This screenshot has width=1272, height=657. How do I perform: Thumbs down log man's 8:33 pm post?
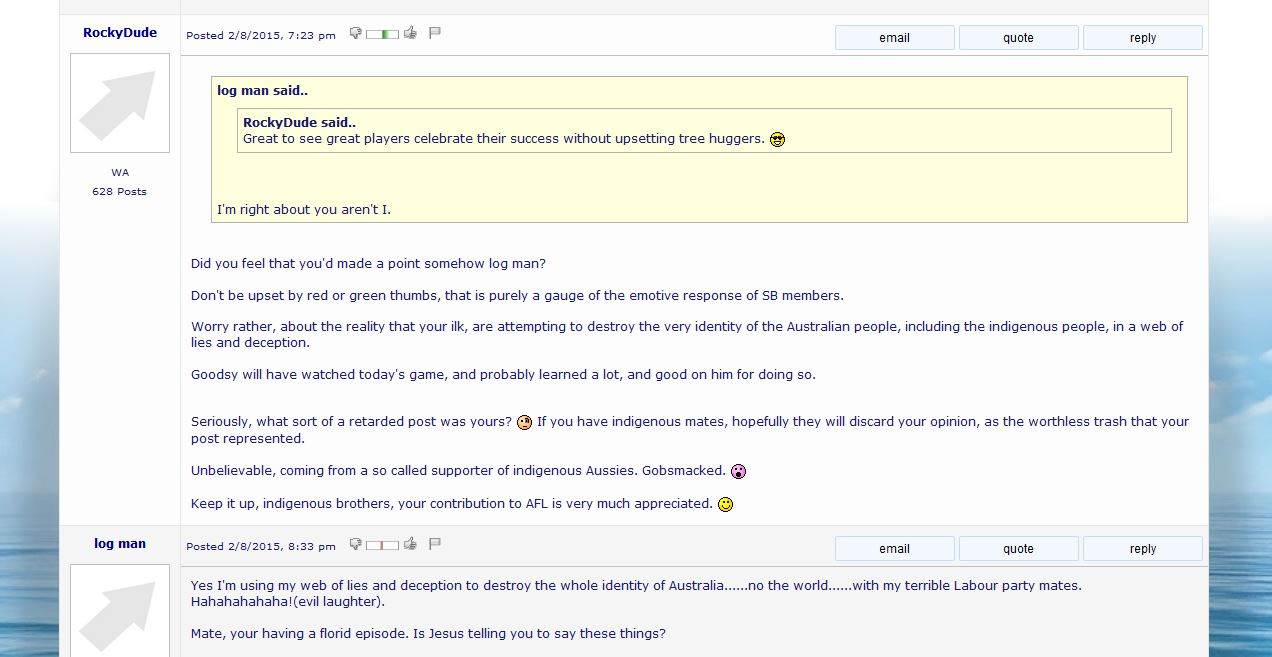(x=355, y=545)
